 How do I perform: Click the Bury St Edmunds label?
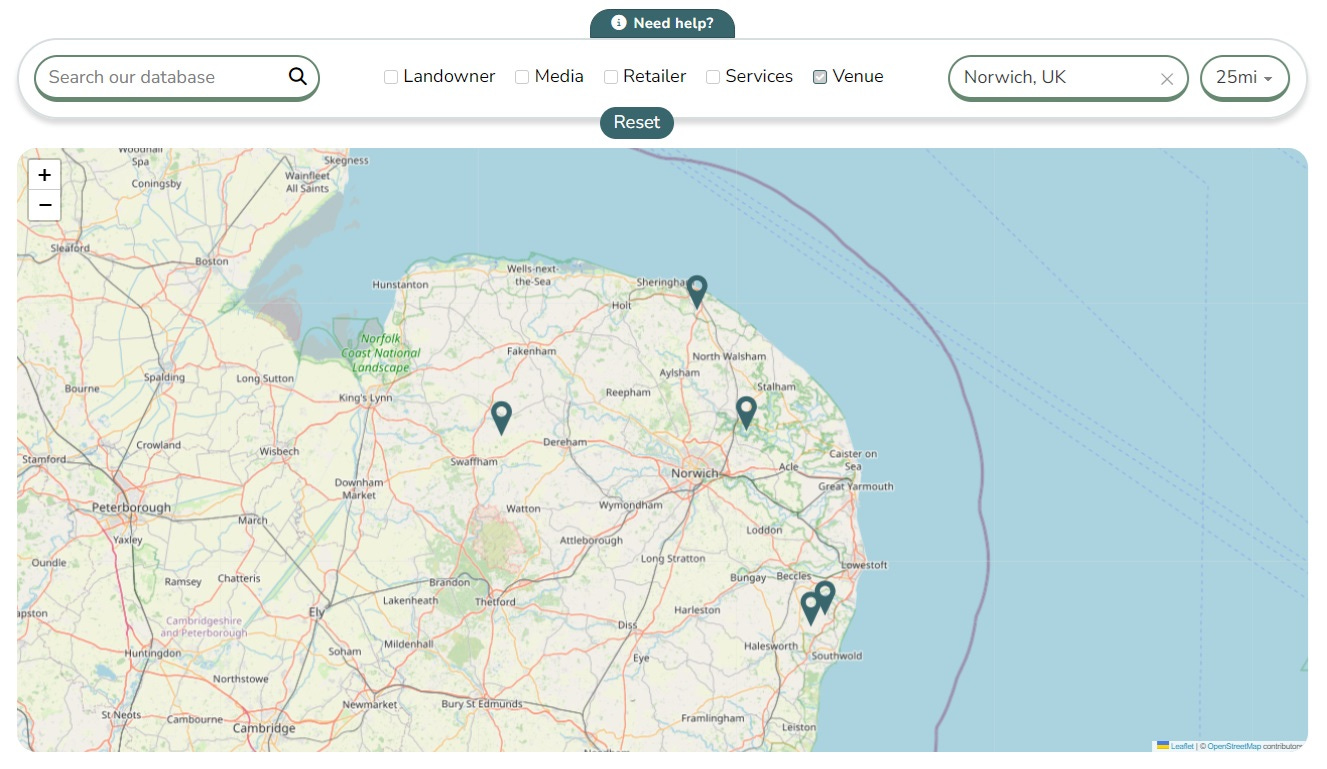(x=482, y=704)
